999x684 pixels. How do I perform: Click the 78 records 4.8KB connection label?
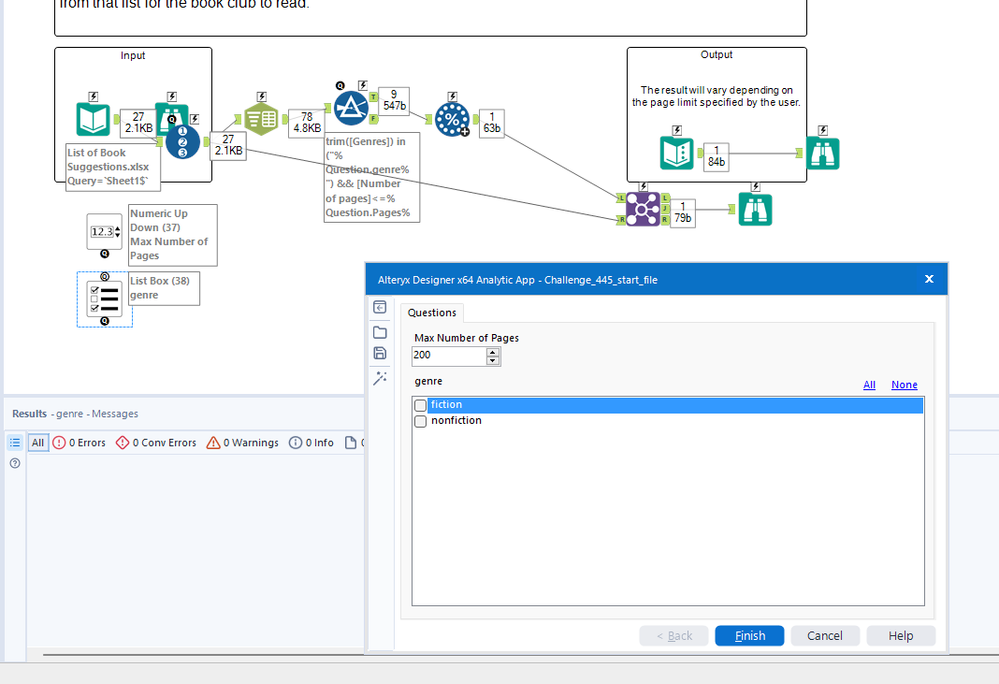pyautogui.click(x=307, y=122)
